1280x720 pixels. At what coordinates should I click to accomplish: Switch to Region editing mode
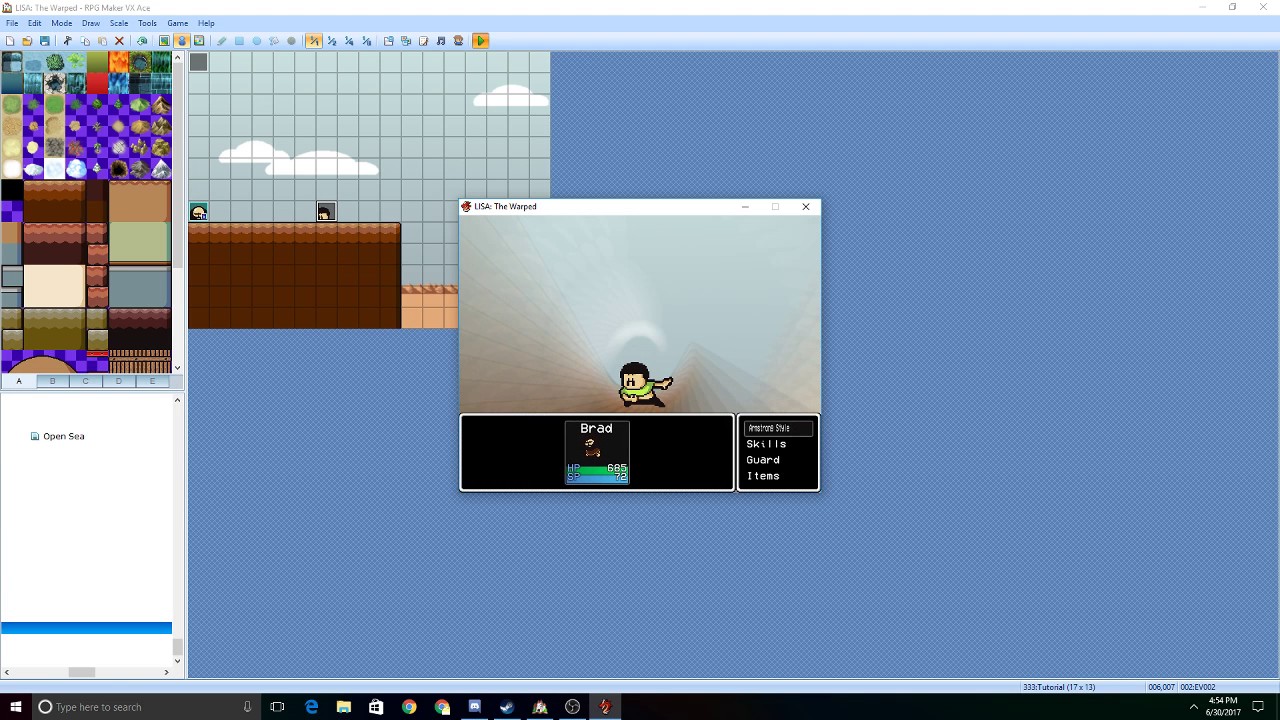[x=199, y=41]
